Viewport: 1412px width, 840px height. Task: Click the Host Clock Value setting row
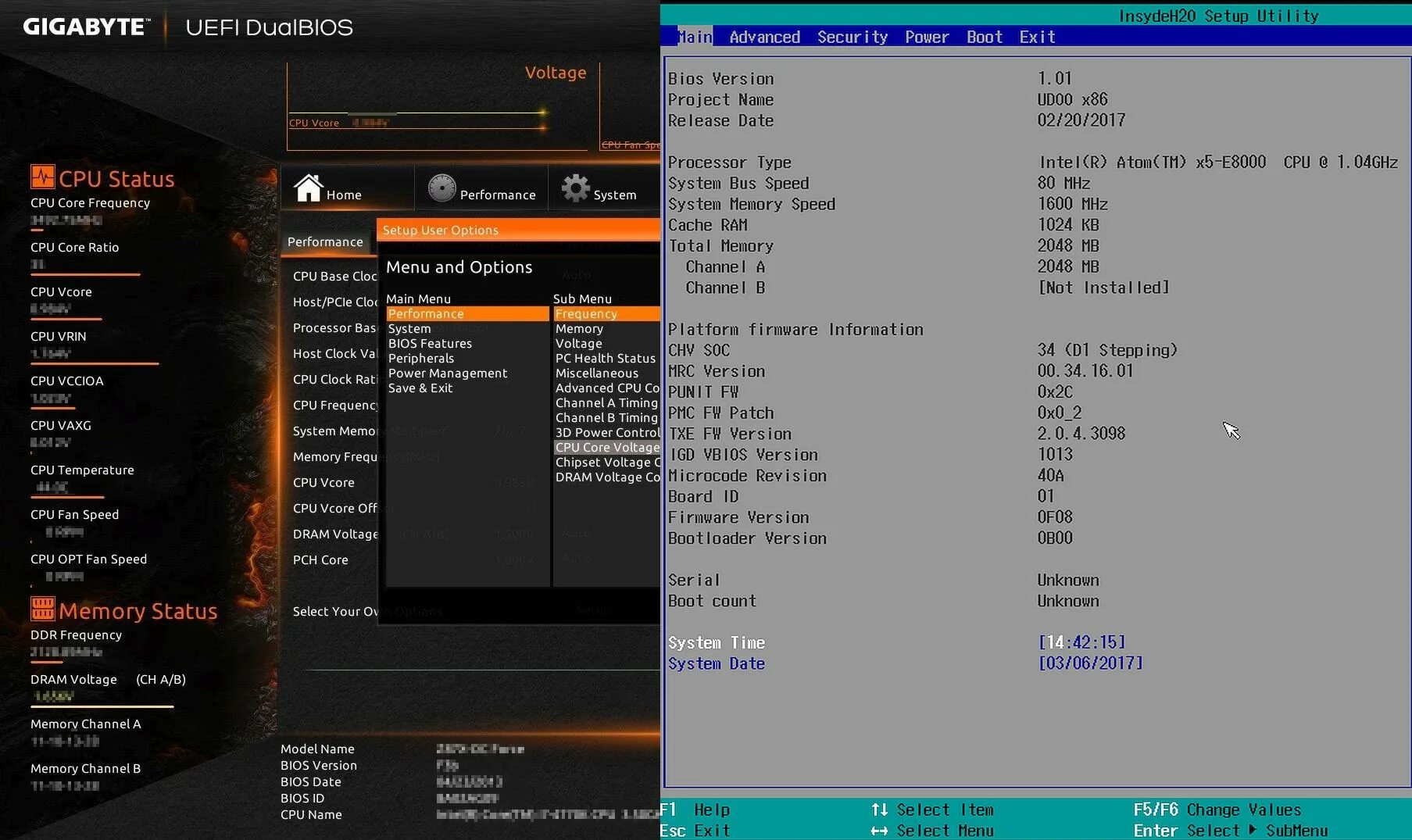click(x=334, y=353)
